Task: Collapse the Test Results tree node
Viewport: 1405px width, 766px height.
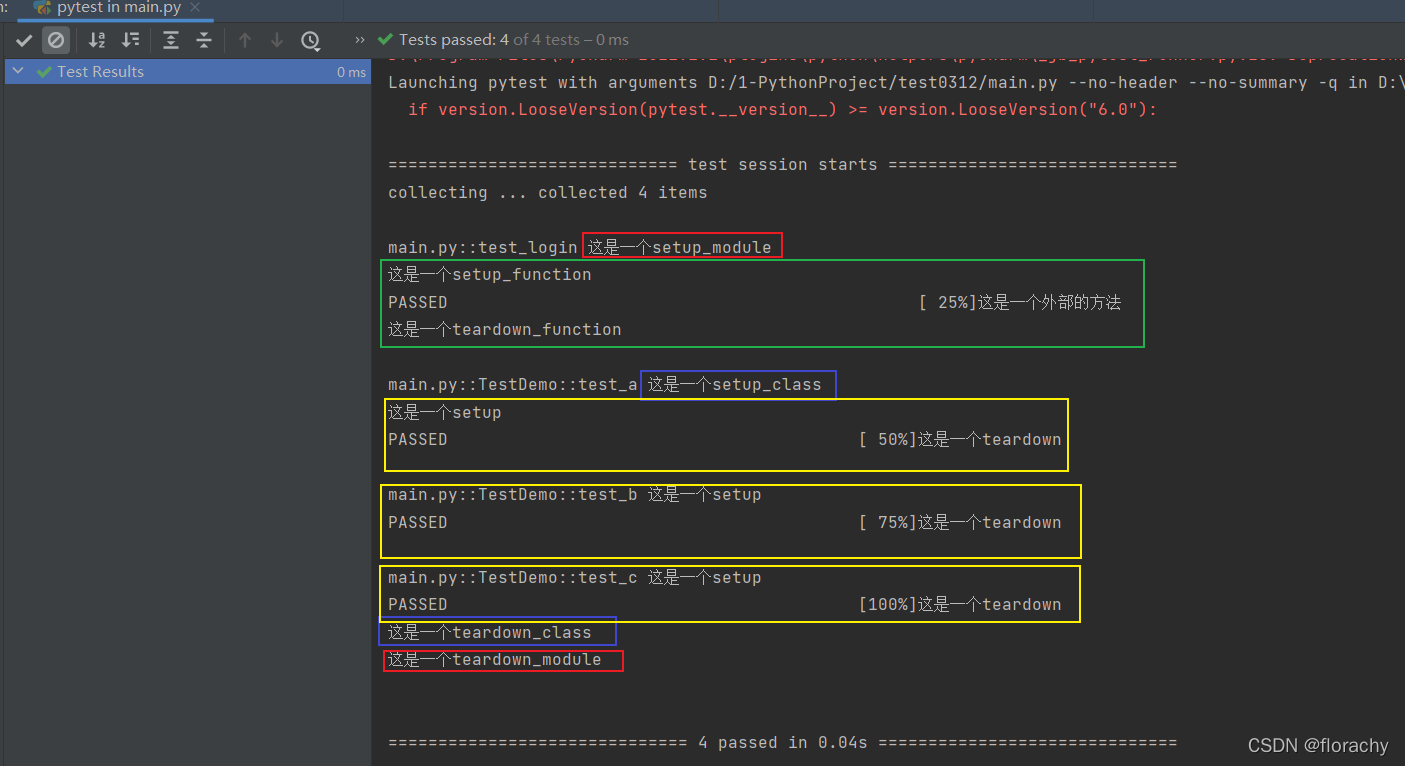Action: [18, 72]
